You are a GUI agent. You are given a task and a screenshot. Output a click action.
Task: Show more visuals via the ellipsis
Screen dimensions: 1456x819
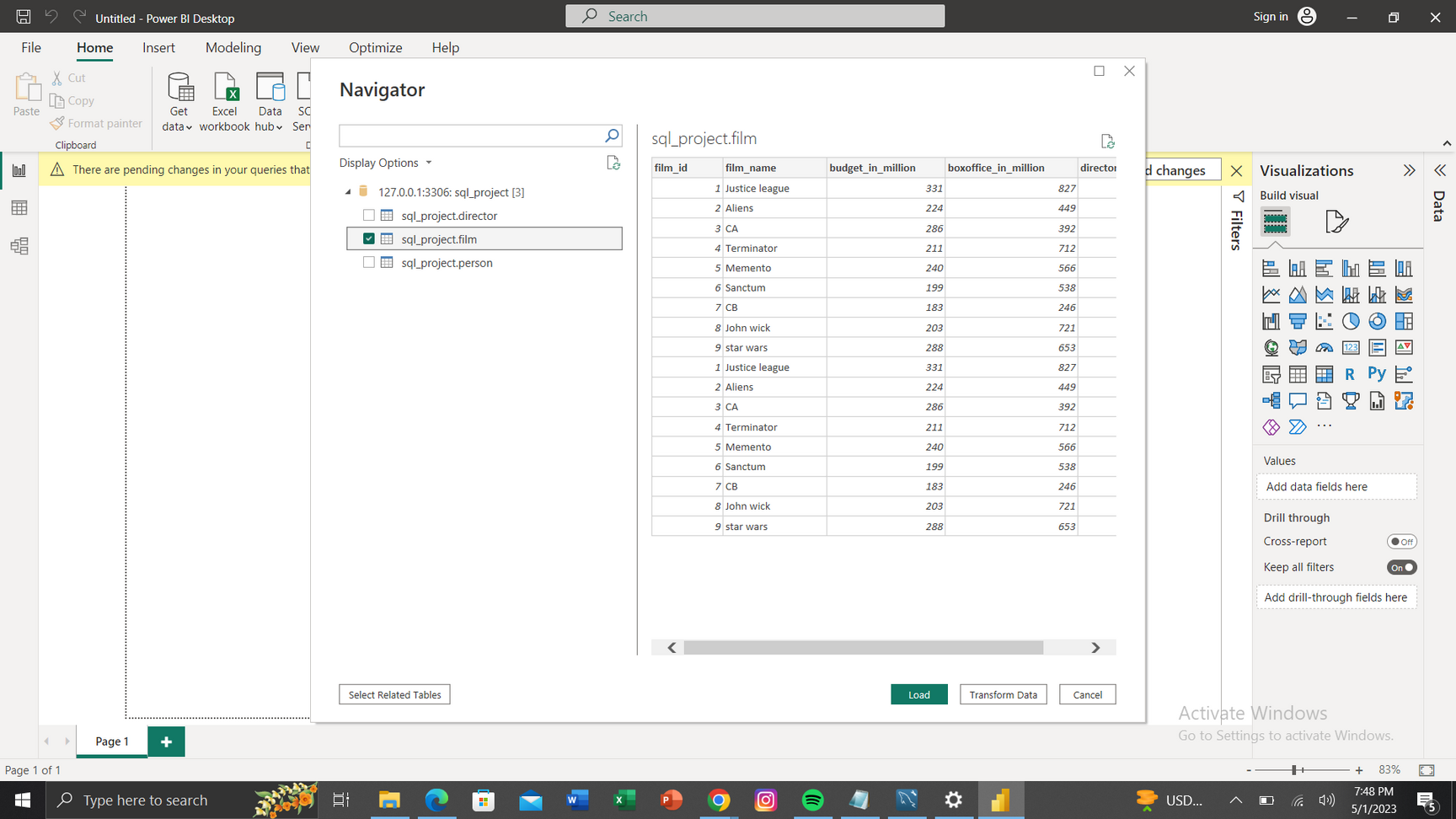[x=1324, y=426]
